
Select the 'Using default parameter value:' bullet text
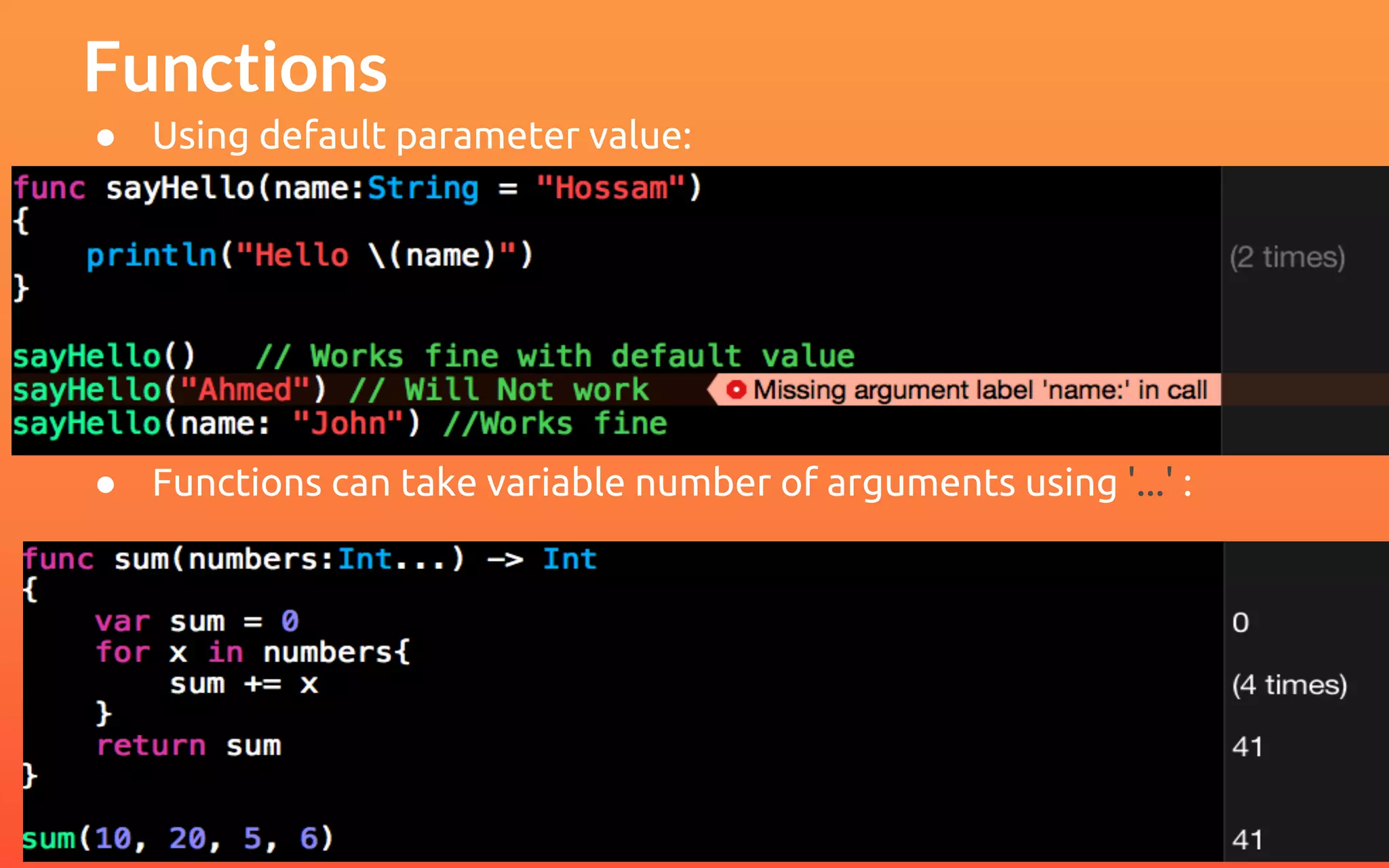click(x=422, y=136)
